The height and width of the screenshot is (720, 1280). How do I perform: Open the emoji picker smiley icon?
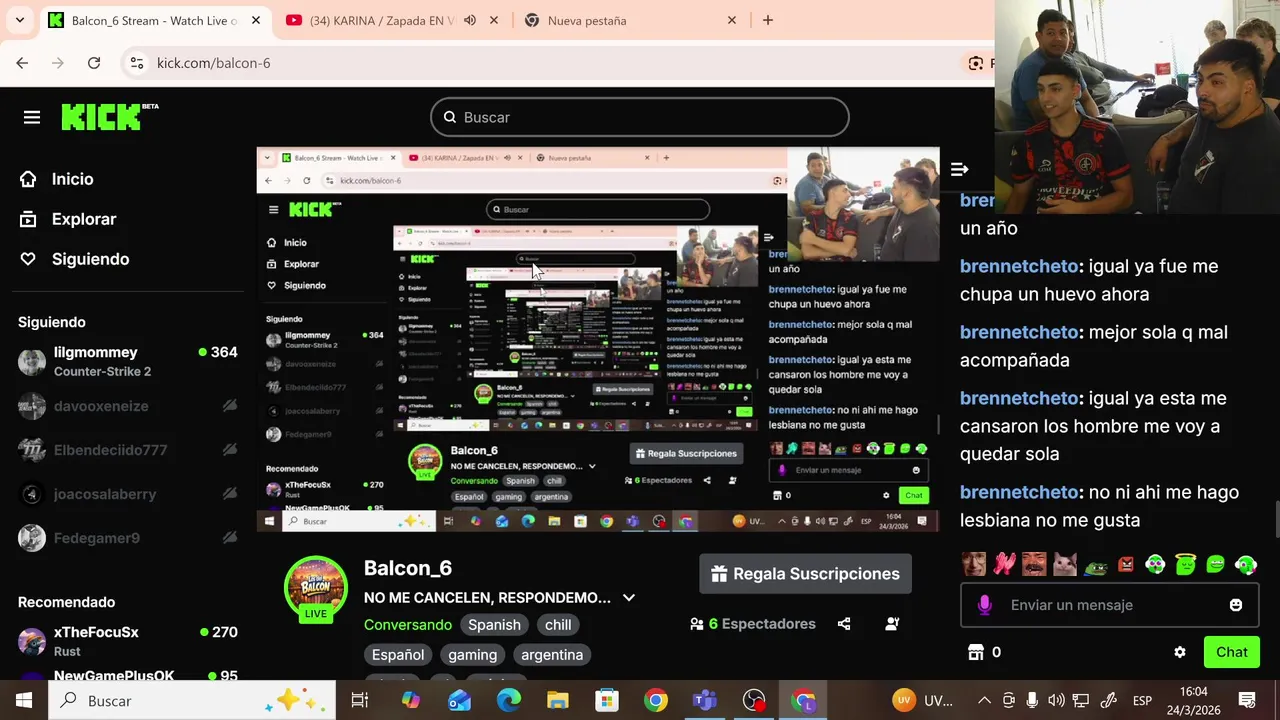tap(1236, 605)
